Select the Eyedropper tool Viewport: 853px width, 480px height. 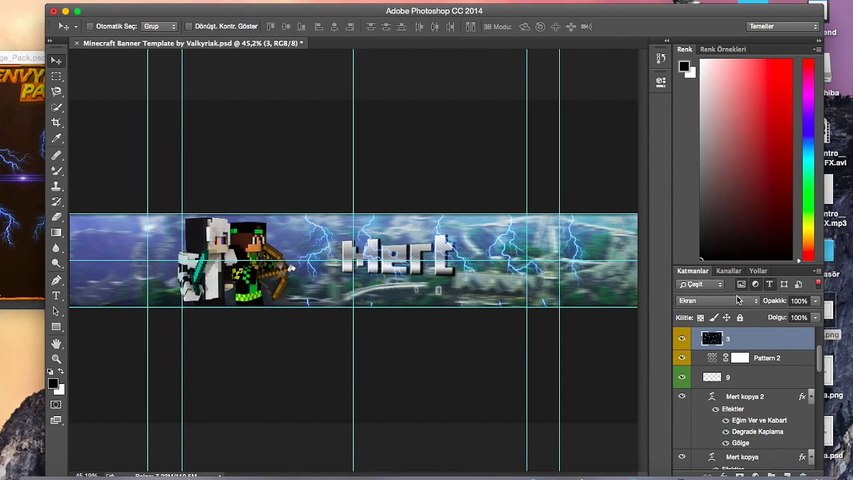pyautogui.click(x=56, y=138)
